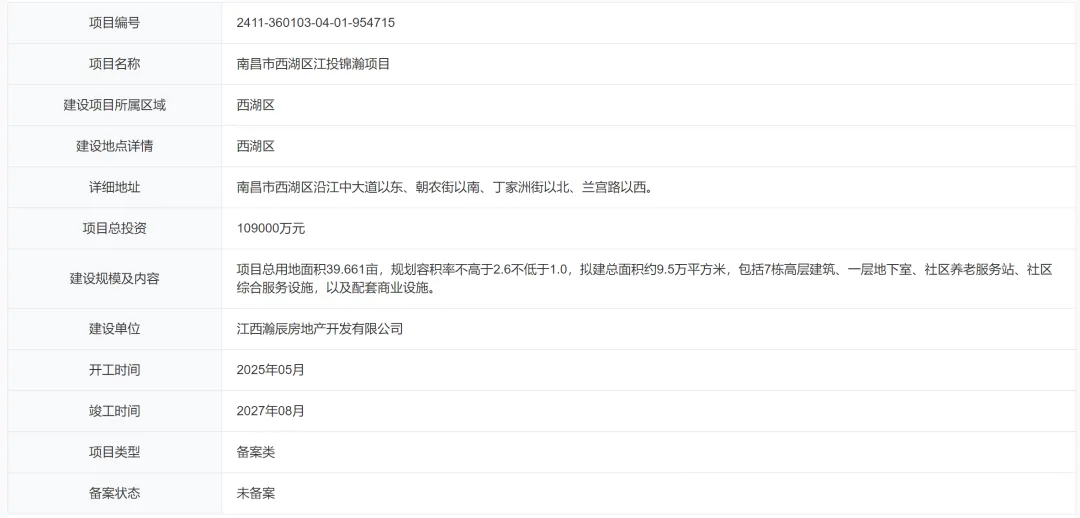
Task: Click 西湖区 value beside 建设项目所属区域
Action: (256, 105)
